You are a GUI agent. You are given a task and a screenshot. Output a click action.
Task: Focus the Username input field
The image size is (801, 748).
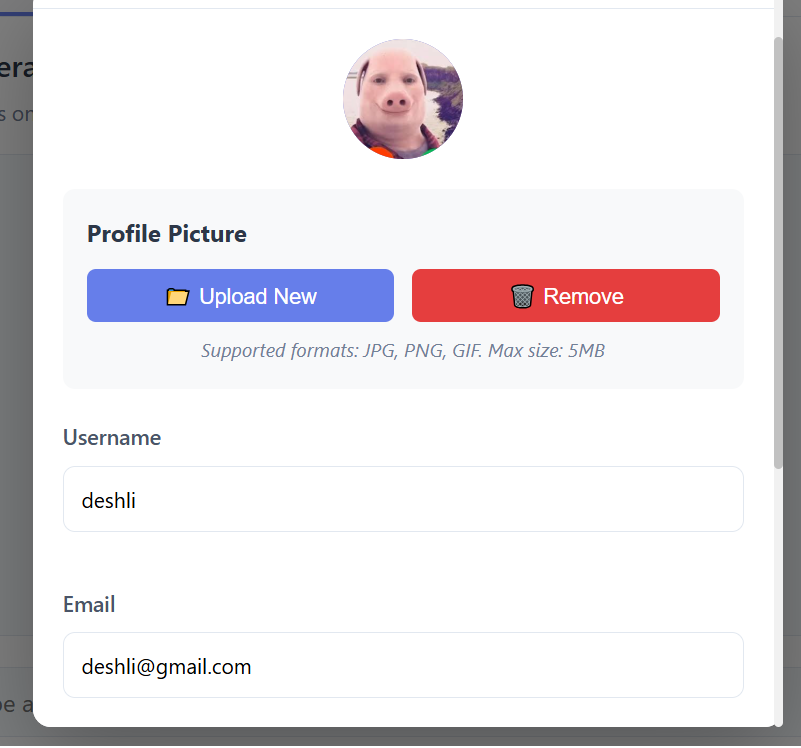coord(403,499)
